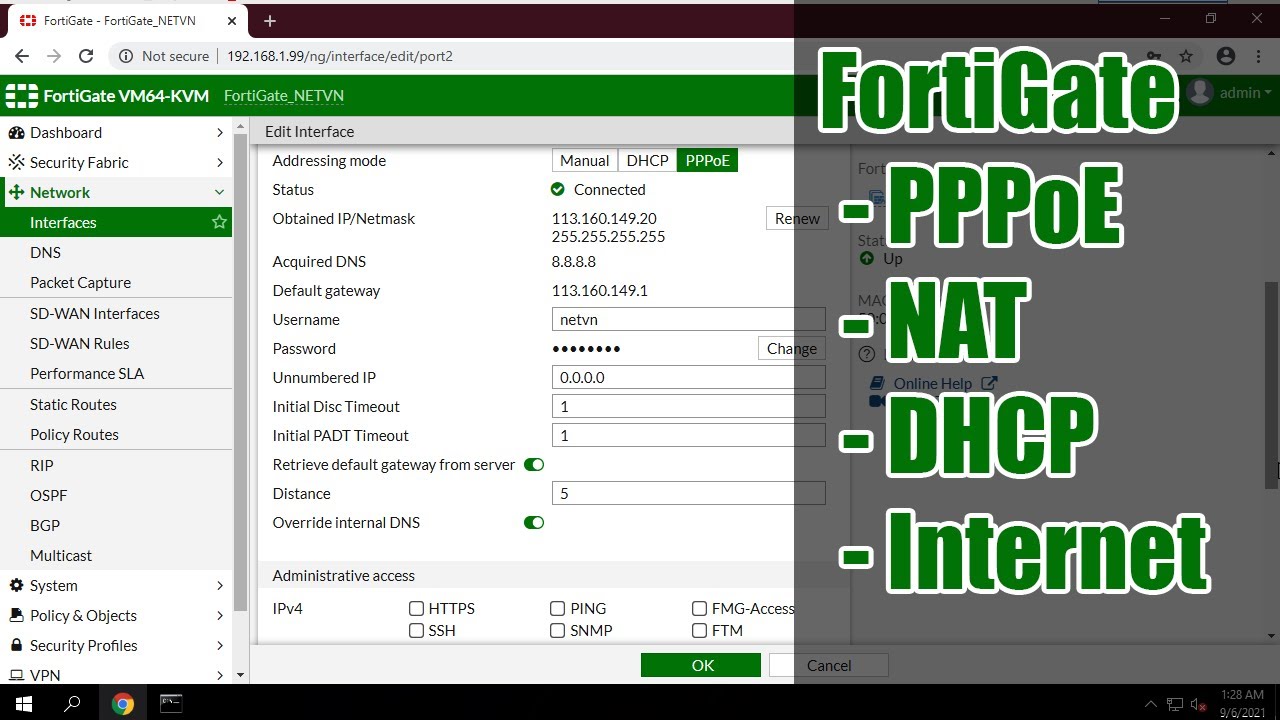Viewport: 1280px width, 720px height.
Task: Click the Chrome icon in taskbar
Action: [123, 704]
